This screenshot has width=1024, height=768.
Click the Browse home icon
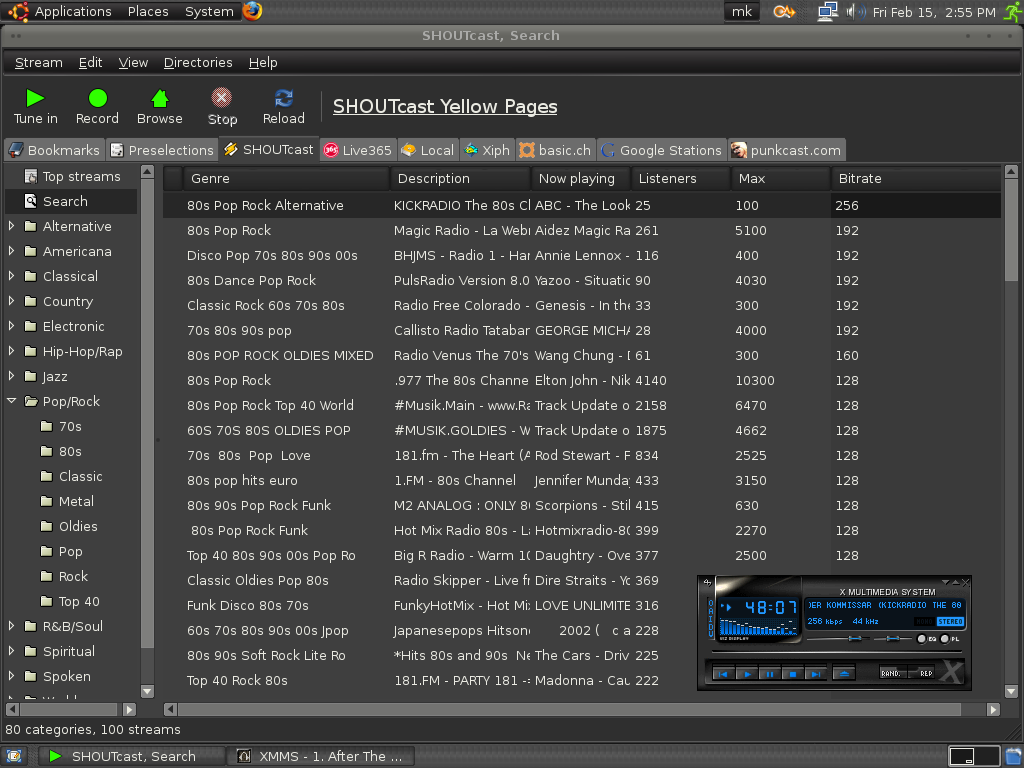[159, 98]
